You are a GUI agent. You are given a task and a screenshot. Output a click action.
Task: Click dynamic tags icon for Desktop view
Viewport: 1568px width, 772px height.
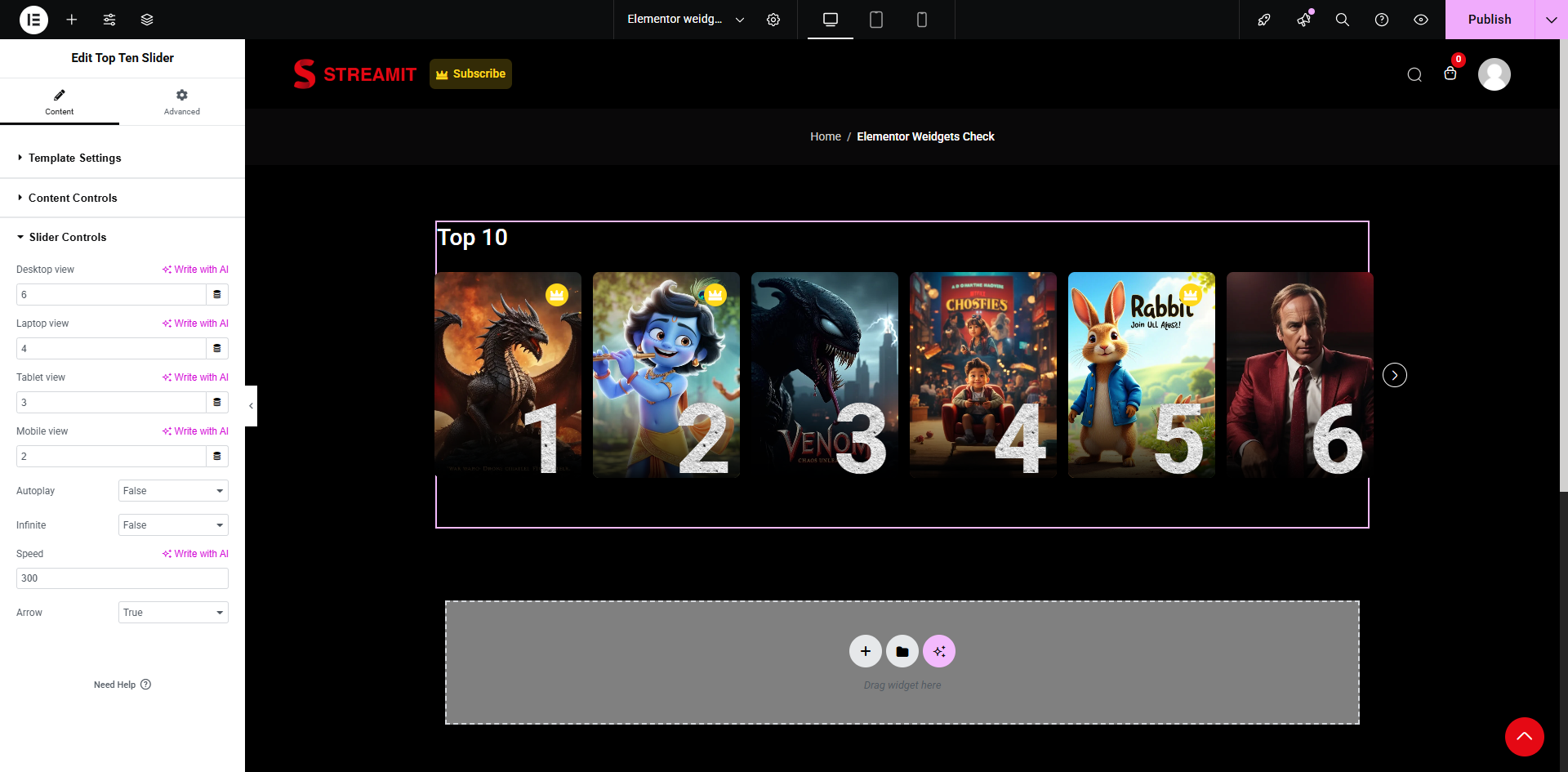tap(217, 294)
